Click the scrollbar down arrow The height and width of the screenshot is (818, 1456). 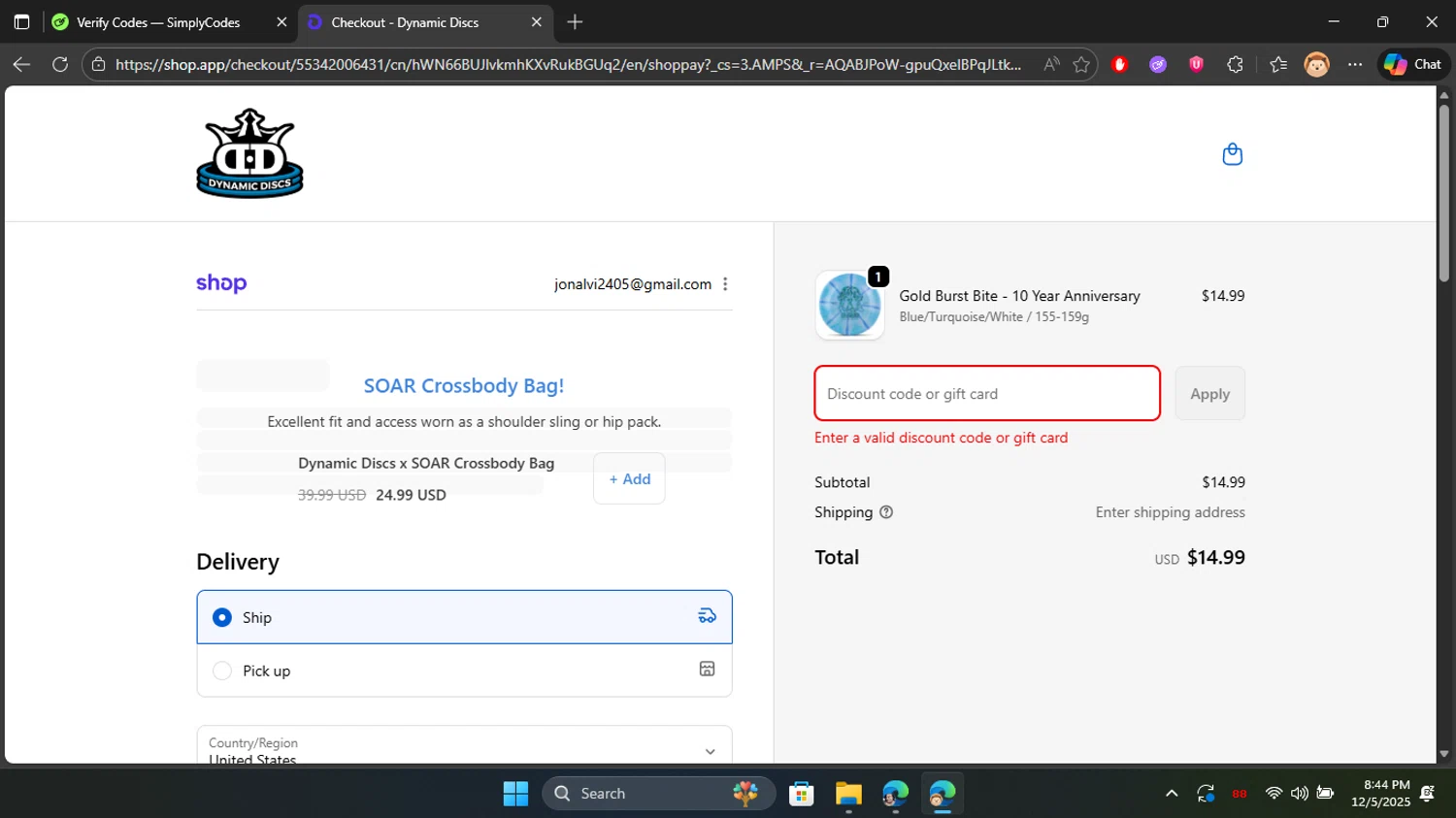[1443, 754]
